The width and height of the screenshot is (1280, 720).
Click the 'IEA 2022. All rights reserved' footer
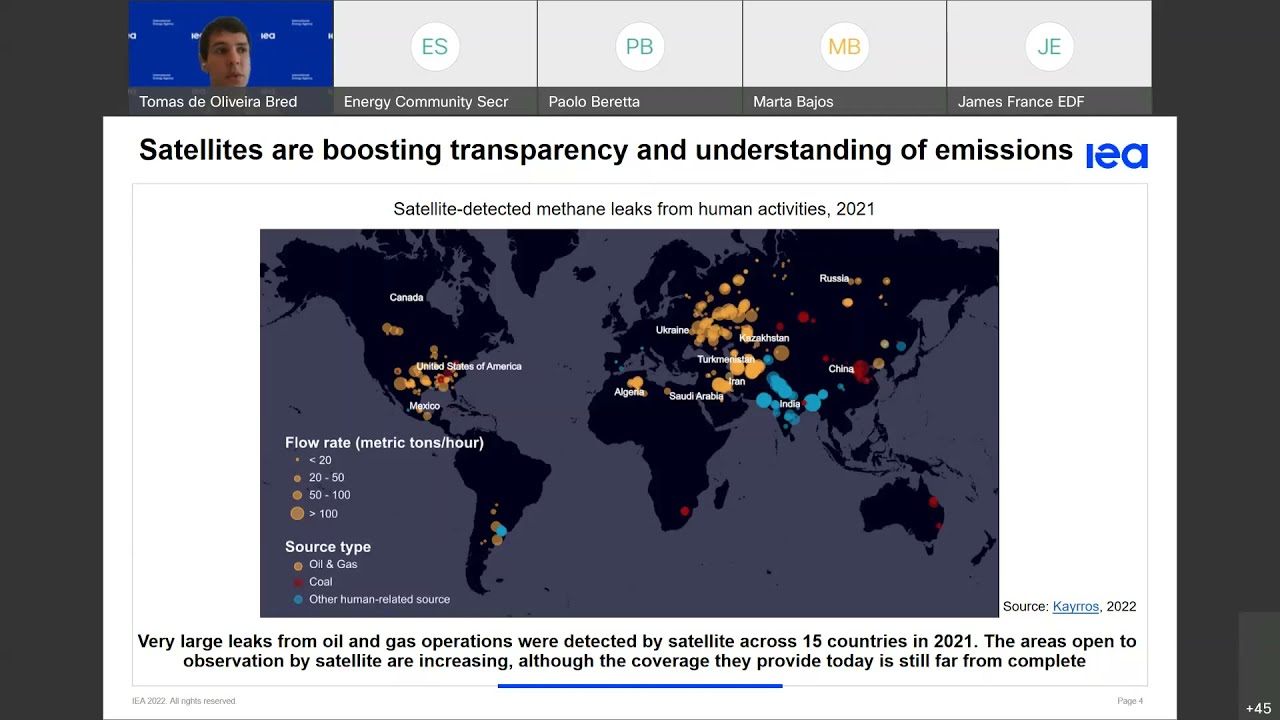pyautogui.click(x=184, y=701)
